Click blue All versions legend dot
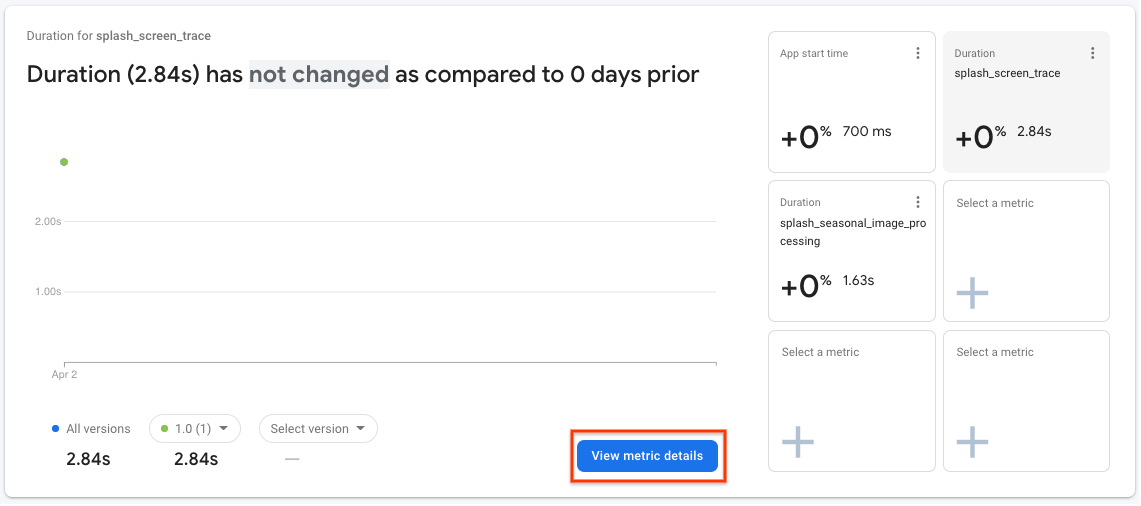 click(x=55, y=429)
